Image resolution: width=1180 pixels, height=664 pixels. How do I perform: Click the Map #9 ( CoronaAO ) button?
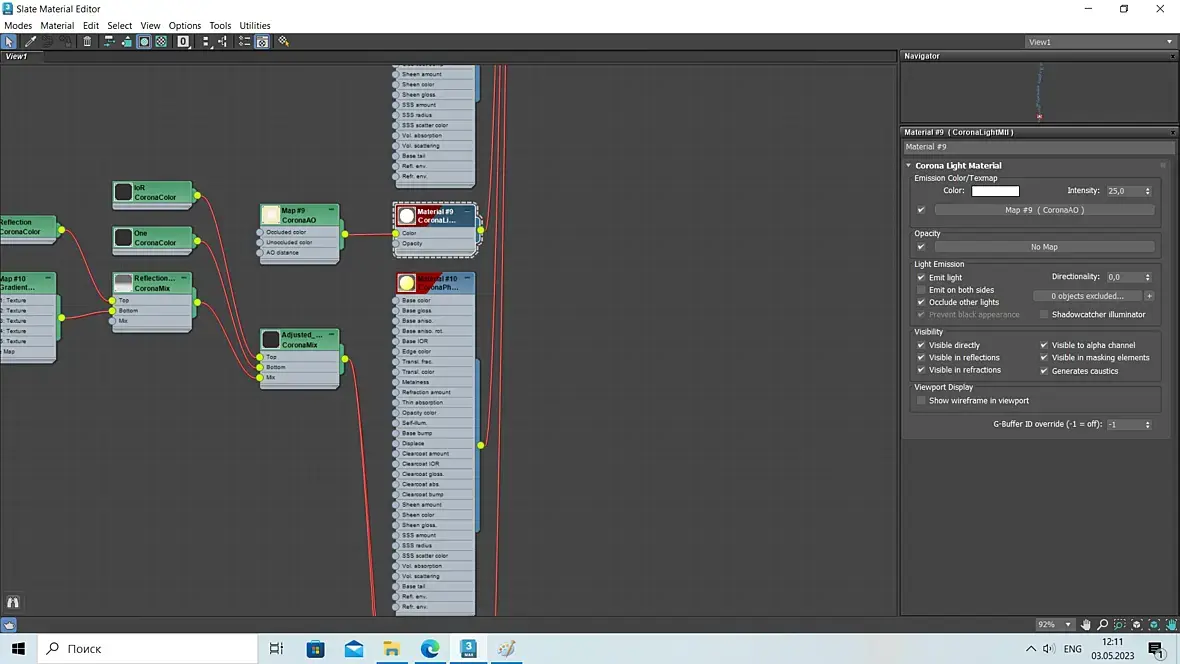pos(1044,210)
